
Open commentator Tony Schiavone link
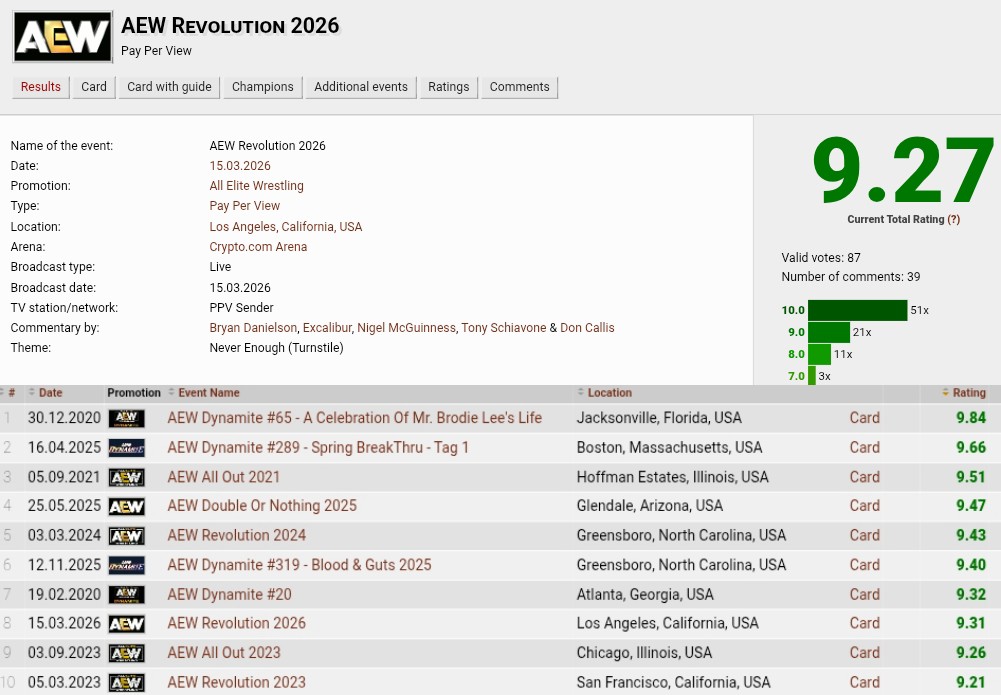pyautogui.click(x=504, y=328)
